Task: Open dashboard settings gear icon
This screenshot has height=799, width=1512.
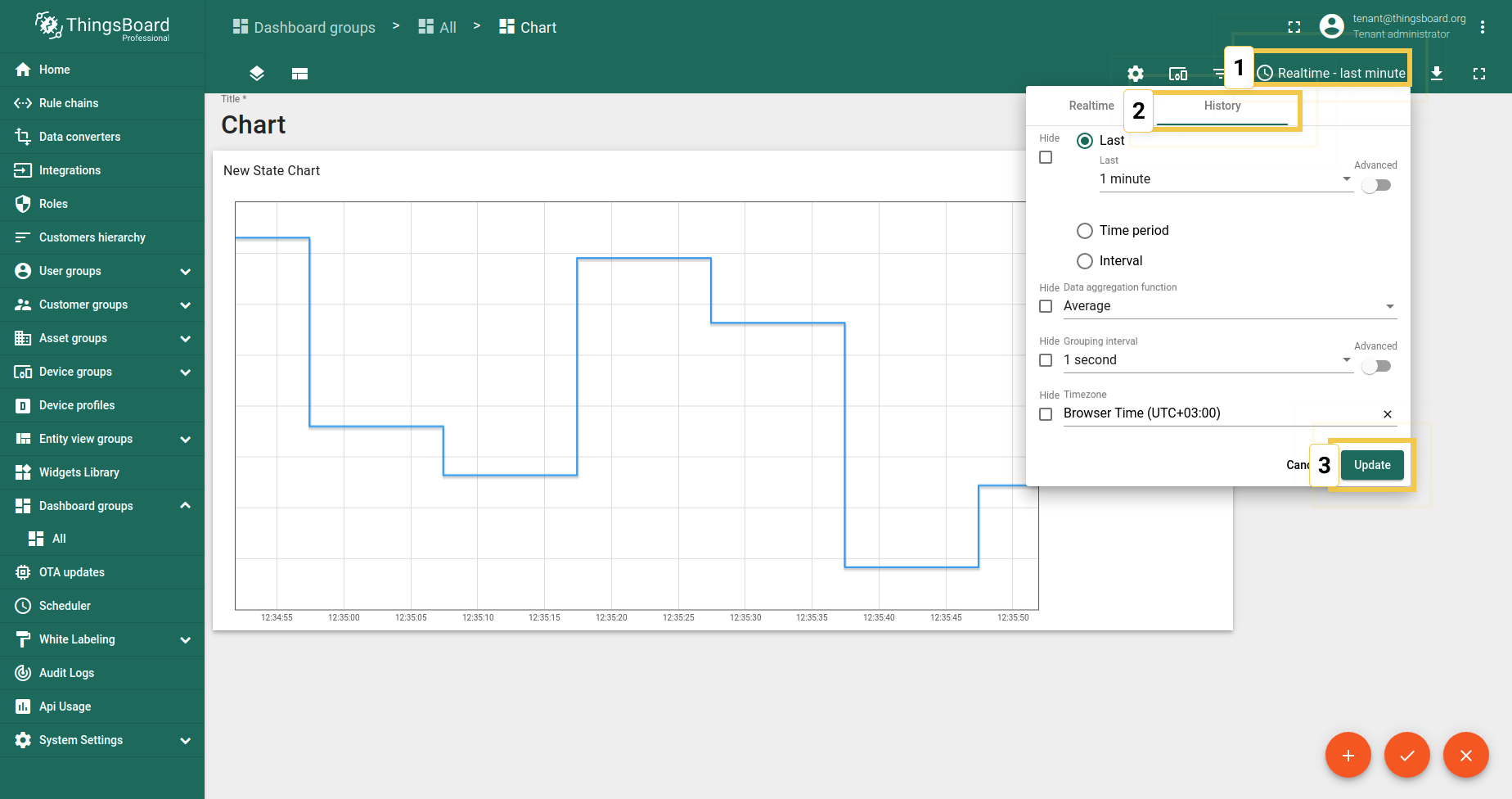Action: [x=1136, y=74]
